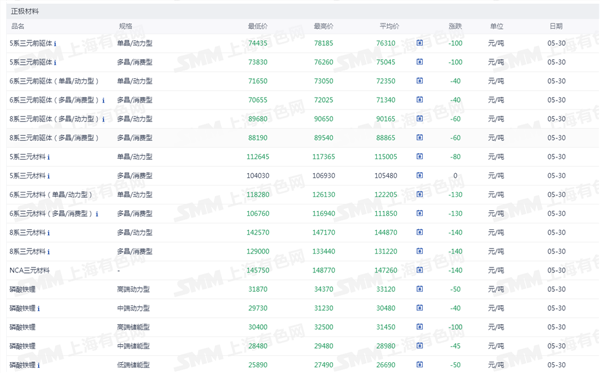Show info icon for 8系三元材料 priced 129000
The image size is (600, 373).
point(49,252)
